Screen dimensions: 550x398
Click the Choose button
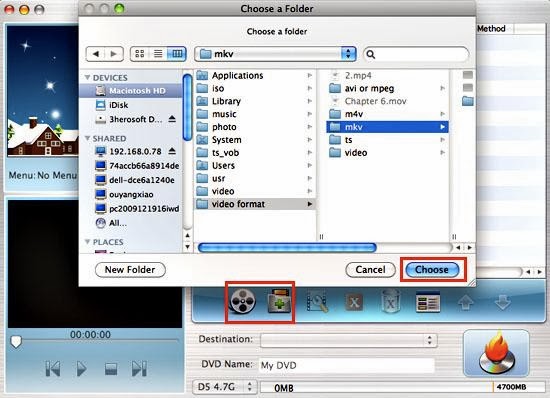[432, 270]
